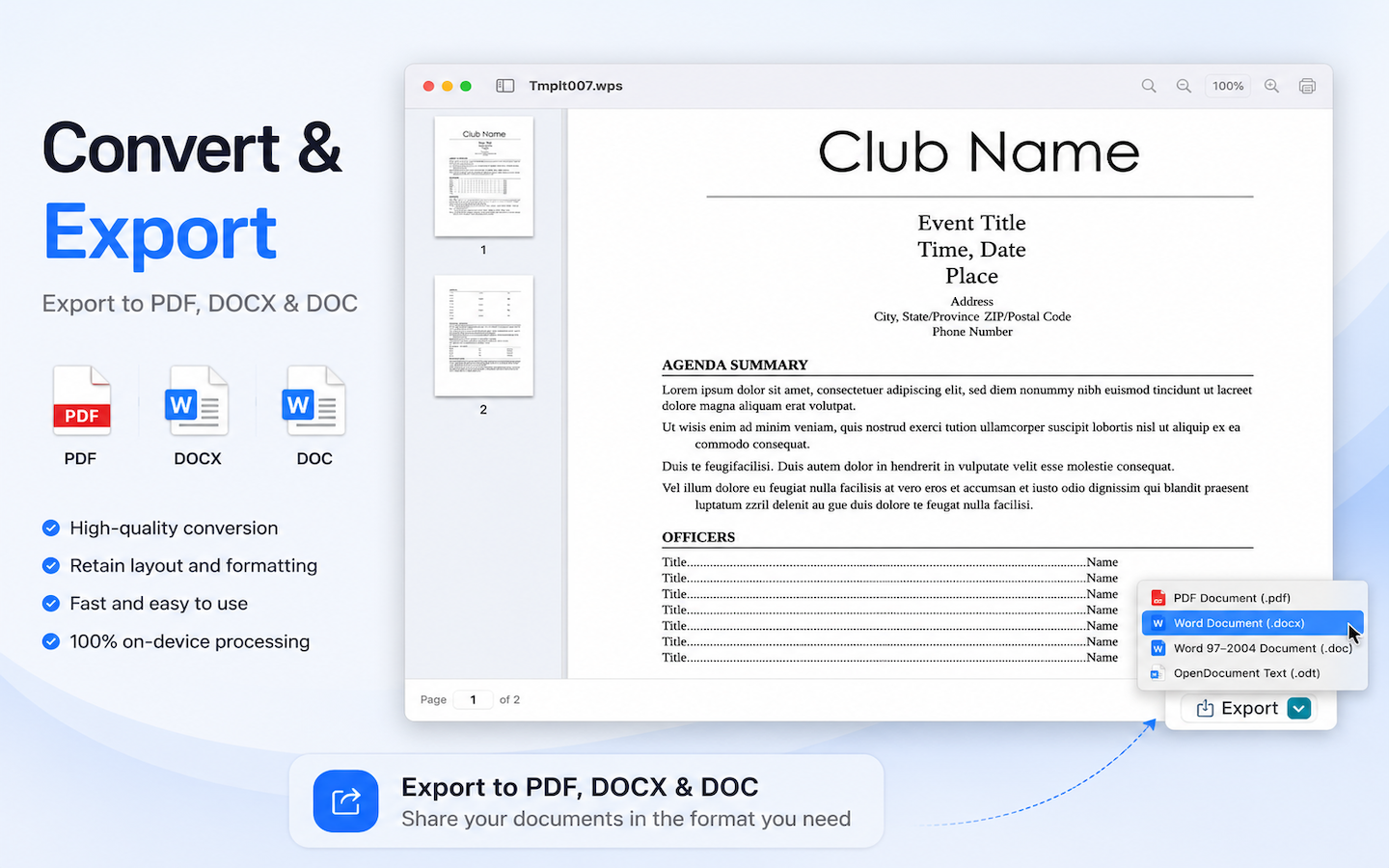Open the 100% zoom level field
Viewport: 1389px width, 868px height.
click(1228, 86)
